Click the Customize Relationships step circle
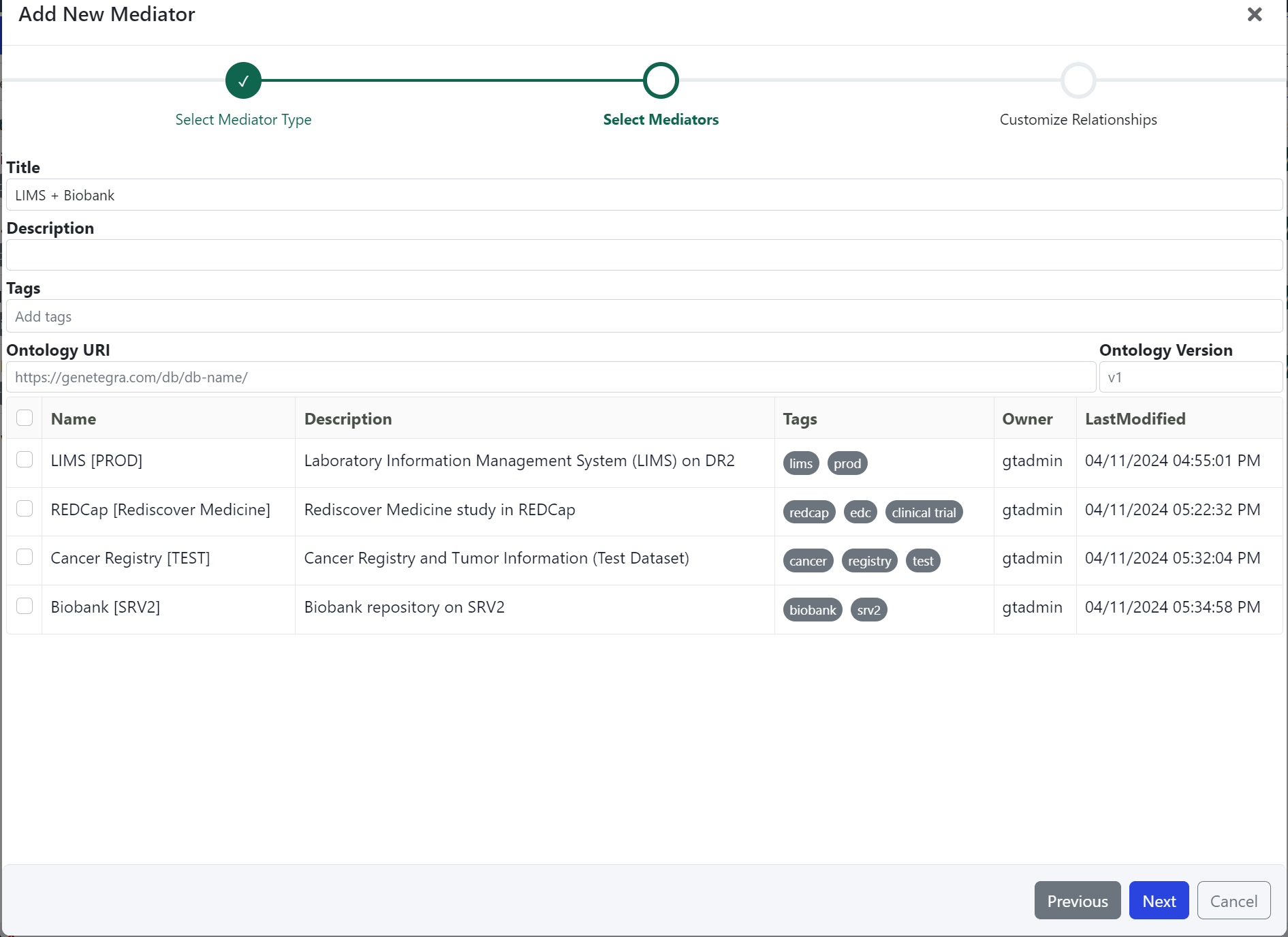Viewport: 1288px width, 937px height. click(1078, 80)
